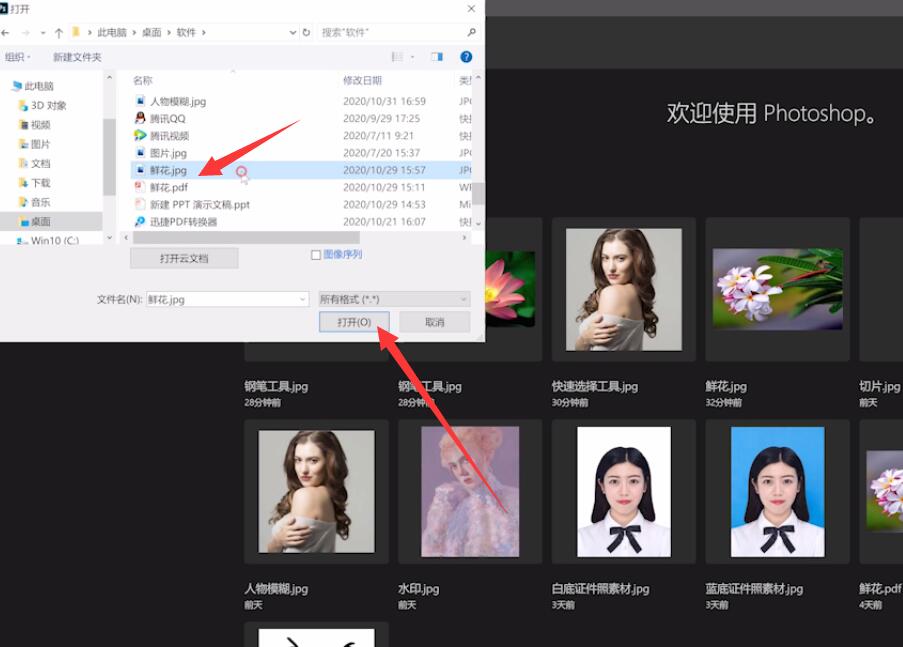The image size is (903, 647).
Task: Change the view layout icon
Action: point(397,56)
